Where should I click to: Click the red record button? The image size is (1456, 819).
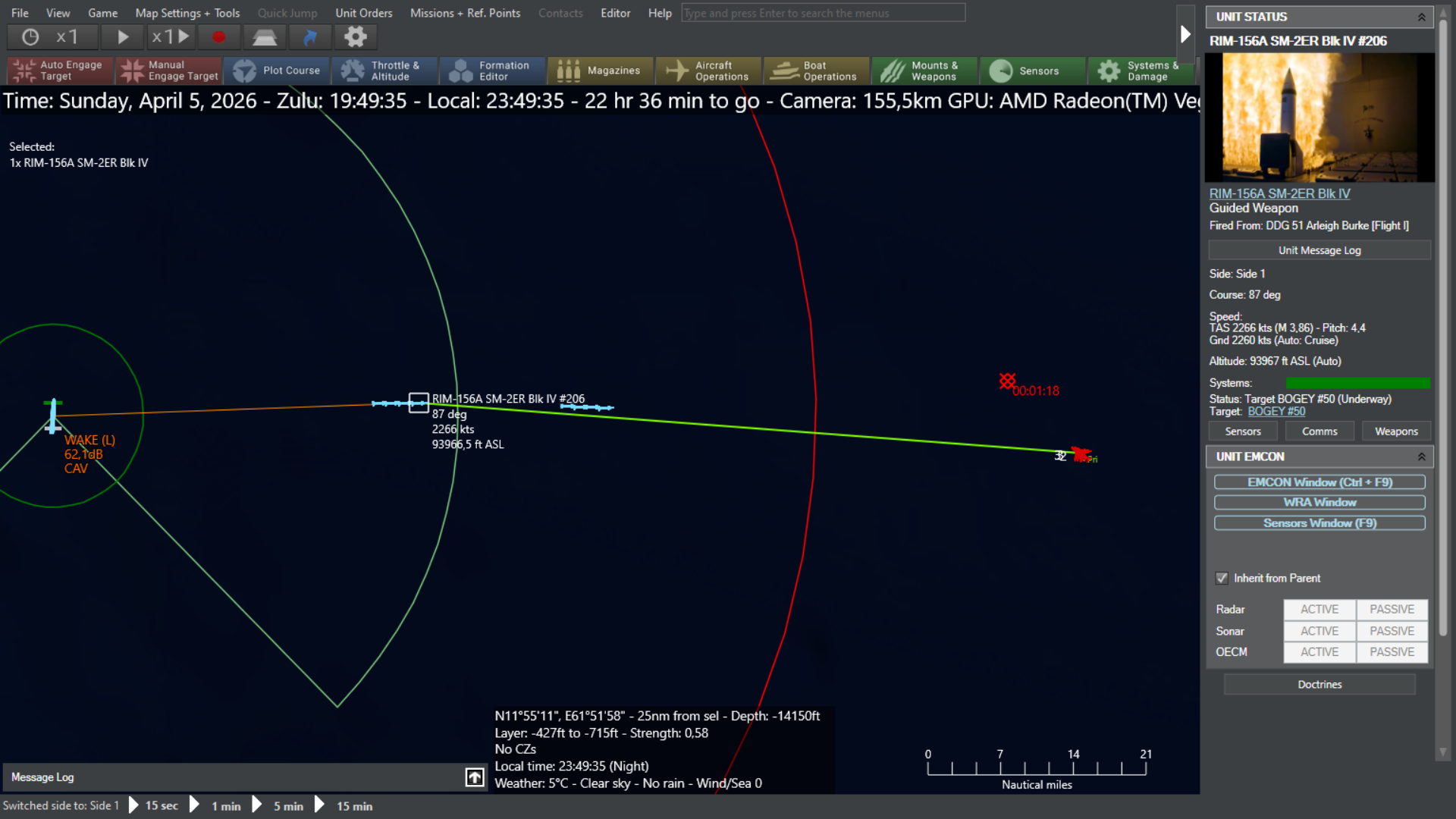point(218,36)
